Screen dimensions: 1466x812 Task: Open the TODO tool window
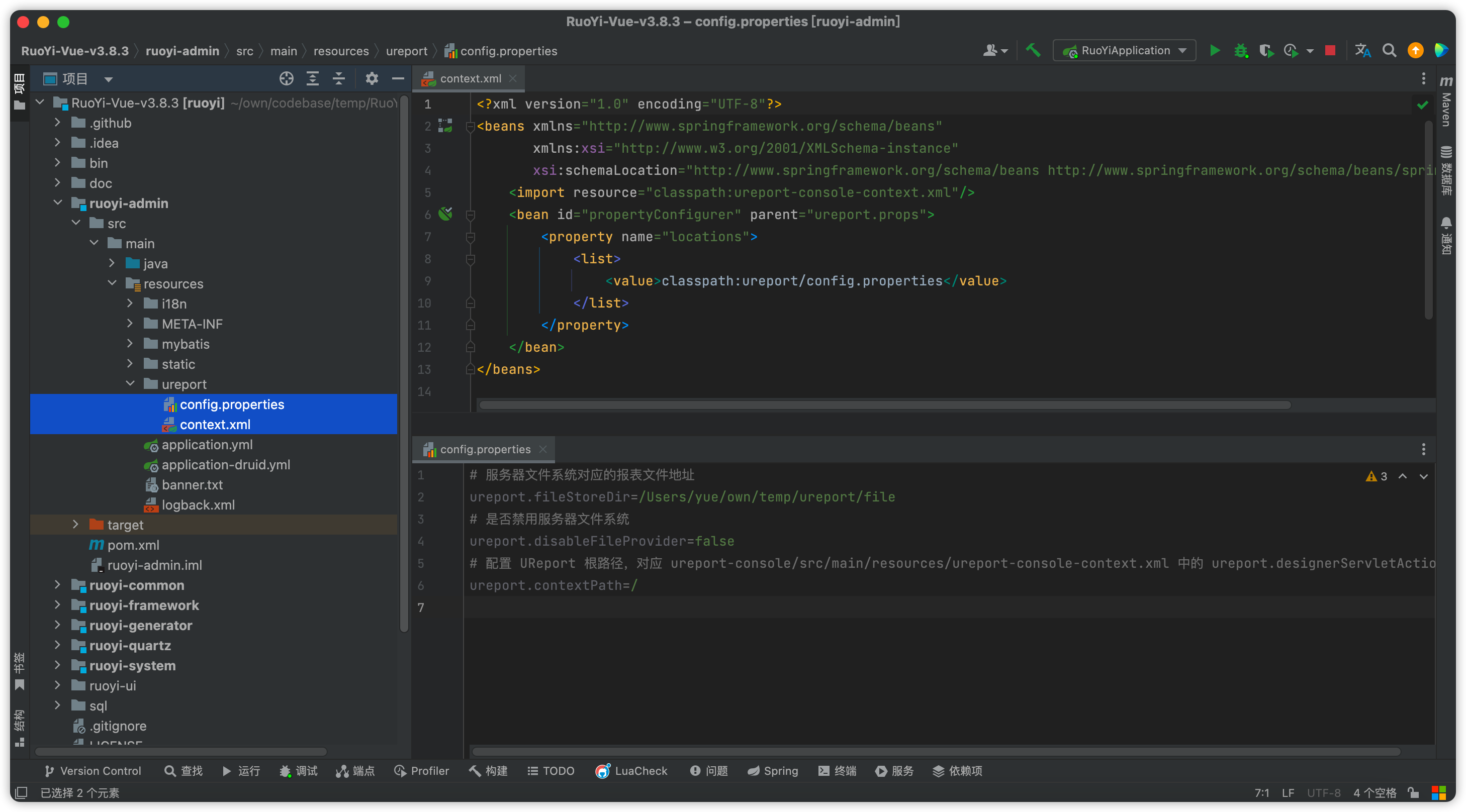551,770
